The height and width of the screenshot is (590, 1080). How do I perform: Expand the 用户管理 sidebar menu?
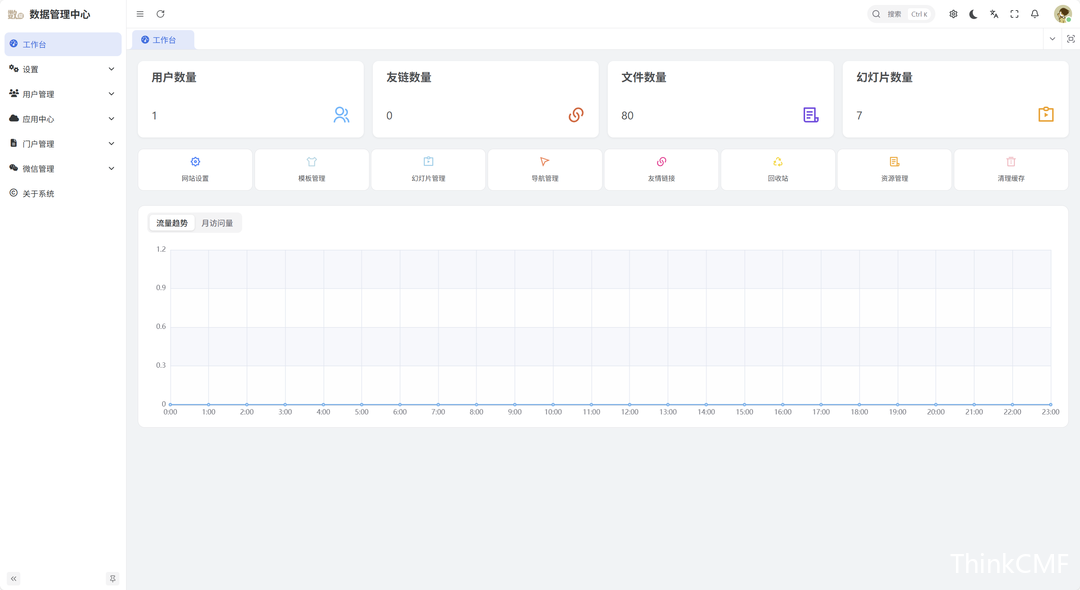click(x=63, y=94)
